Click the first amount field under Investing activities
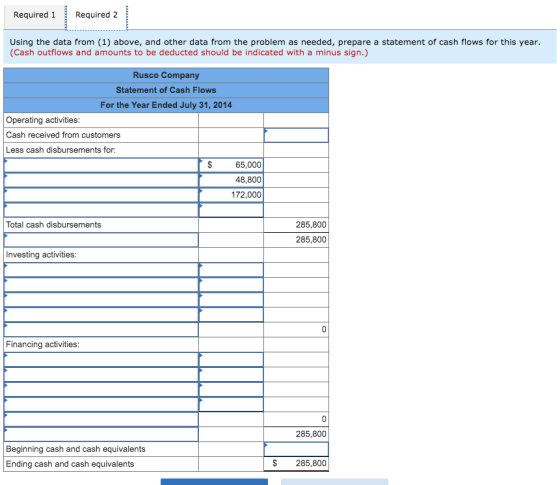 pos(231,270)
